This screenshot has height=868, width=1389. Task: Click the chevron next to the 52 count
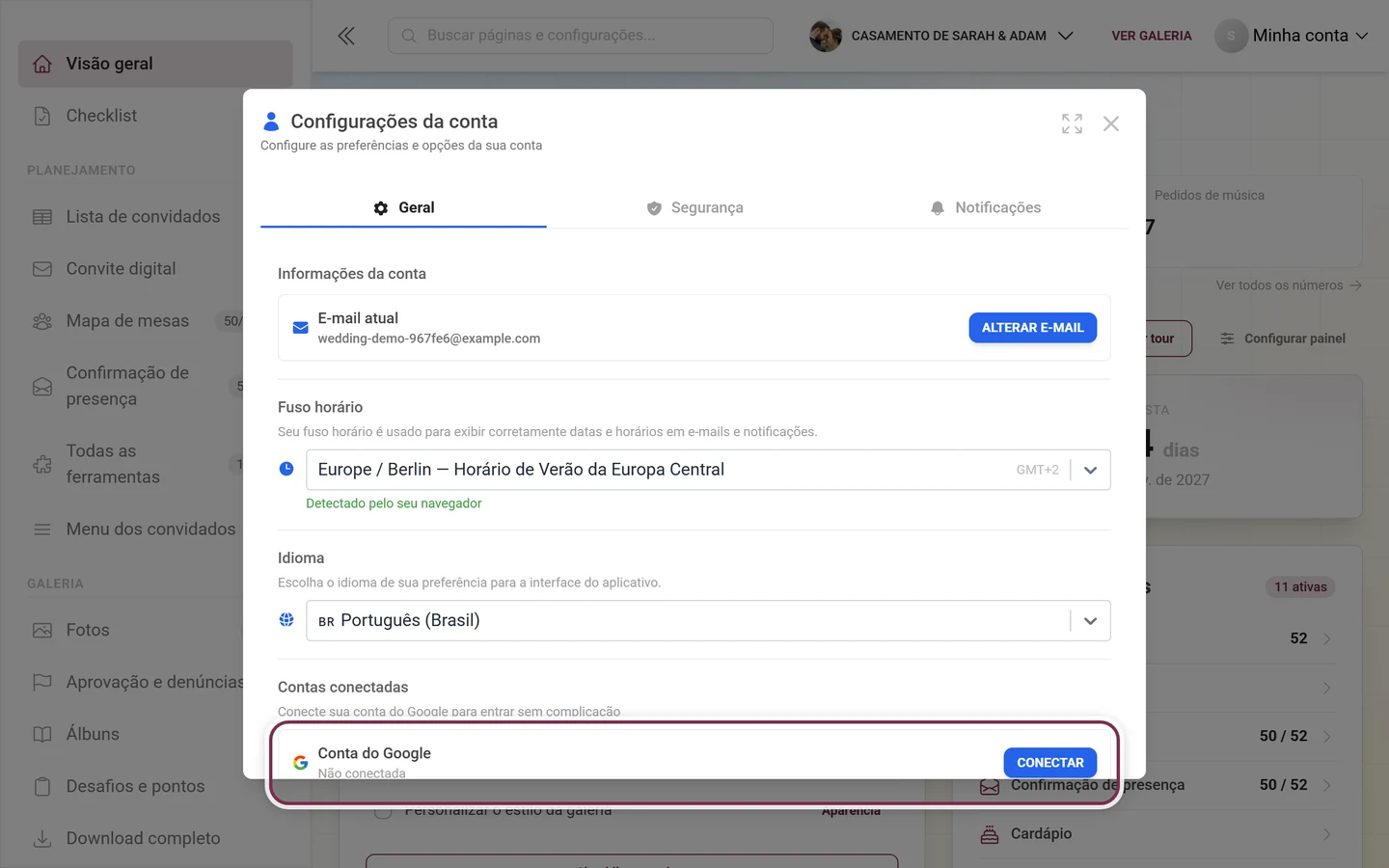point(1327,639)
